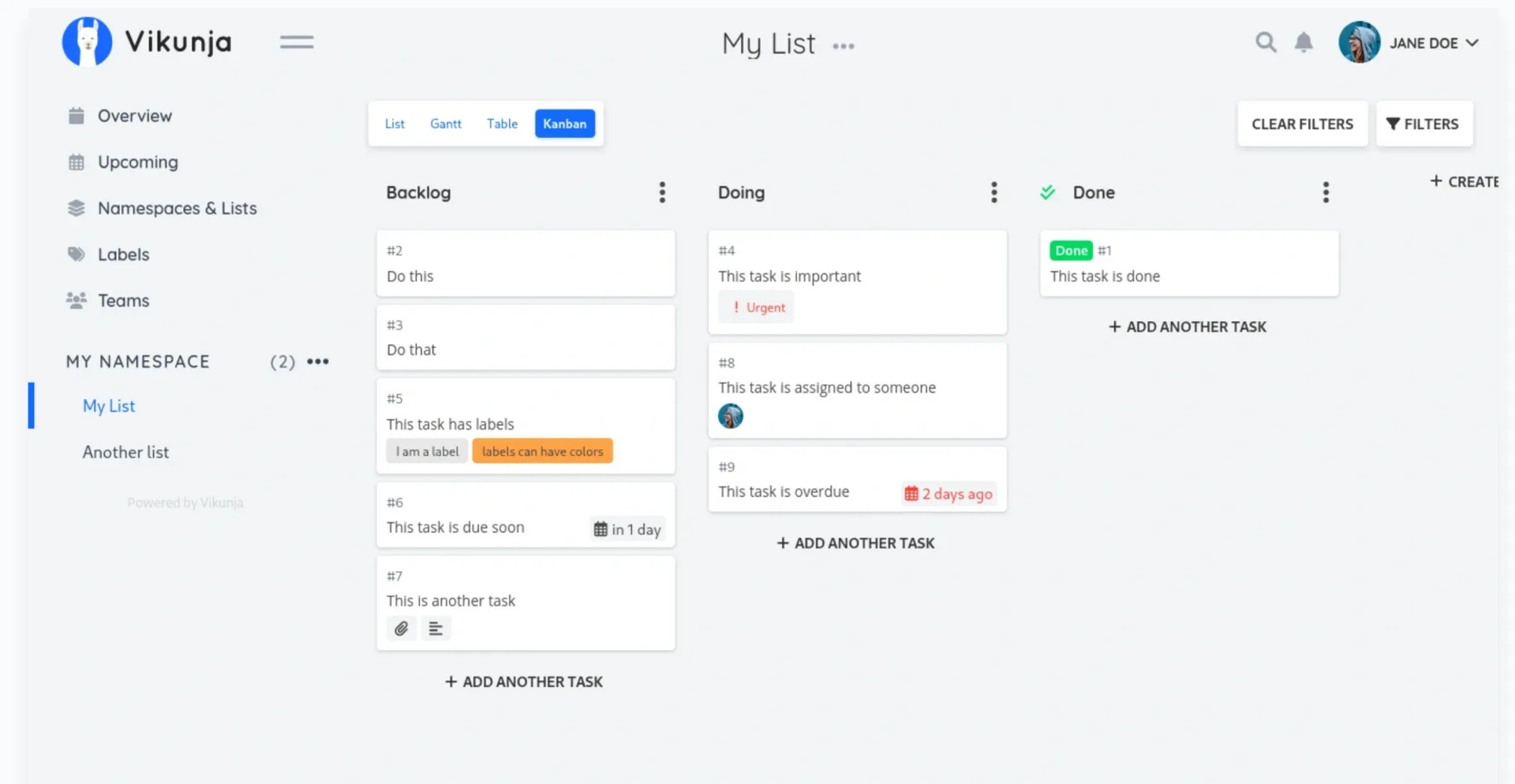Open the assignee avatar on task #8
1515x784 pixels.
pyautogui.click(x=731, y=416)
